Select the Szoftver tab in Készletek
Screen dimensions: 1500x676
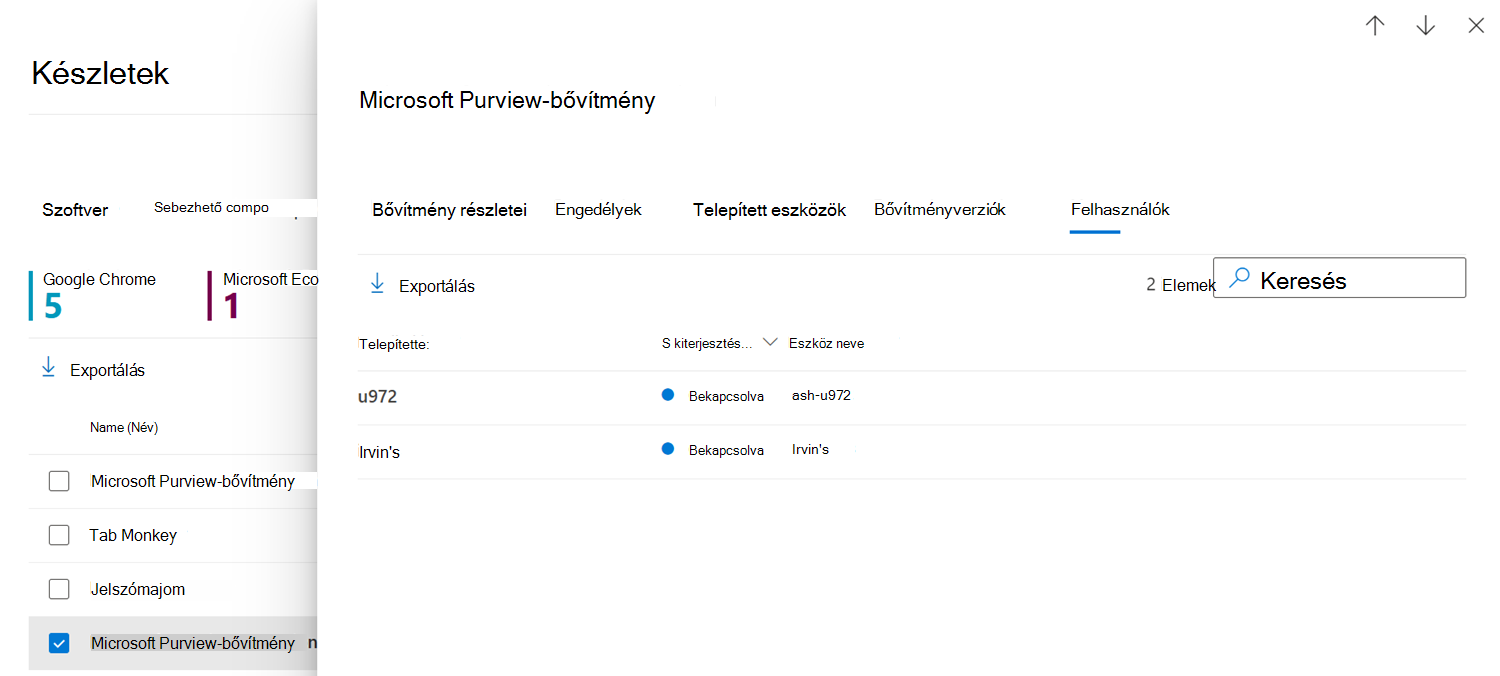(x=75, y=210)
